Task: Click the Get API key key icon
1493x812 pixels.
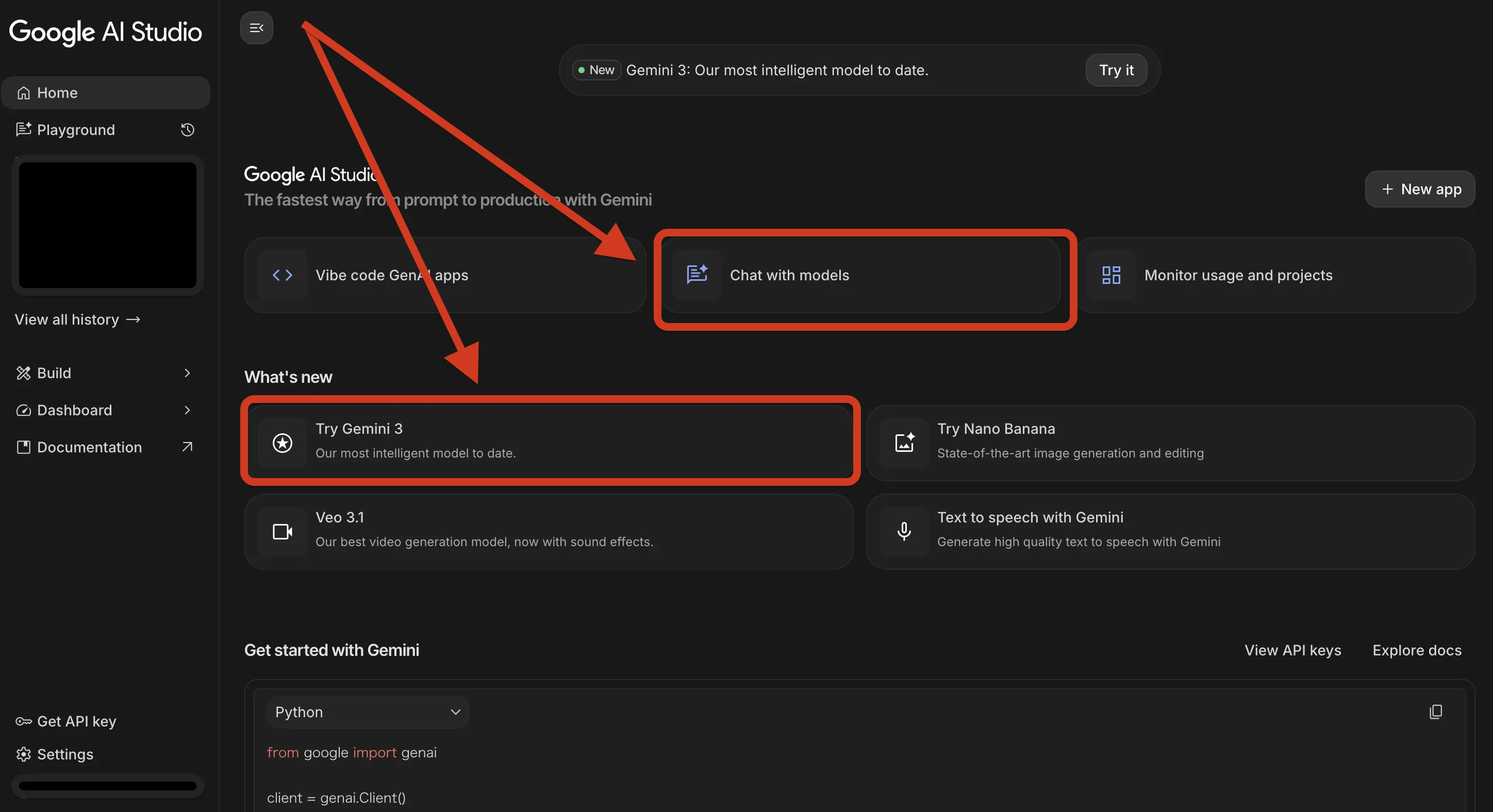Action: tap(23, 721)
